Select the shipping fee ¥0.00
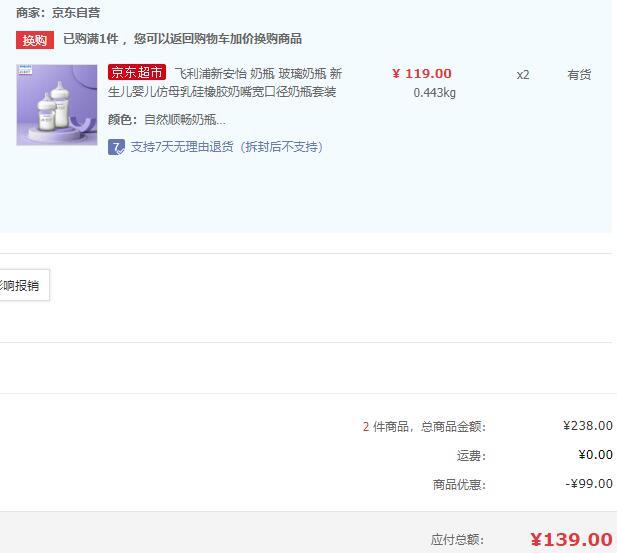Screen dimensions: 617x553 click(x=595, y=455)
